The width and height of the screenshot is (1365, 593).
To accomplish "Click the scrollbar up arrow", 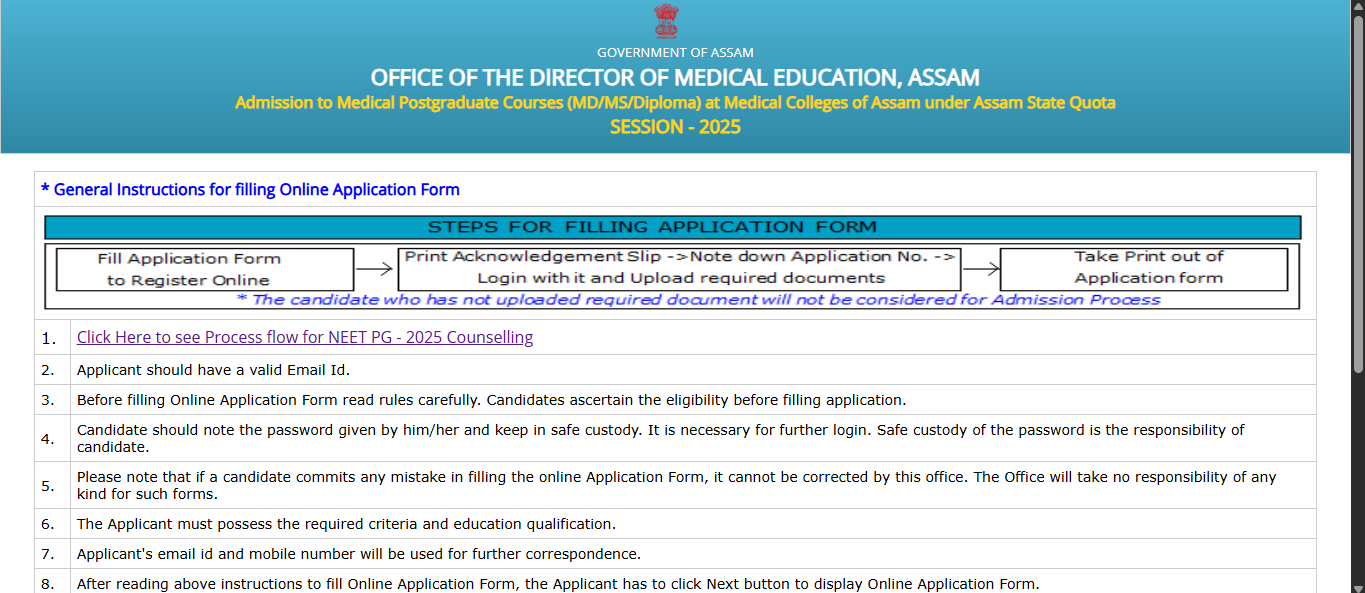I will [x=1358, y=7].
